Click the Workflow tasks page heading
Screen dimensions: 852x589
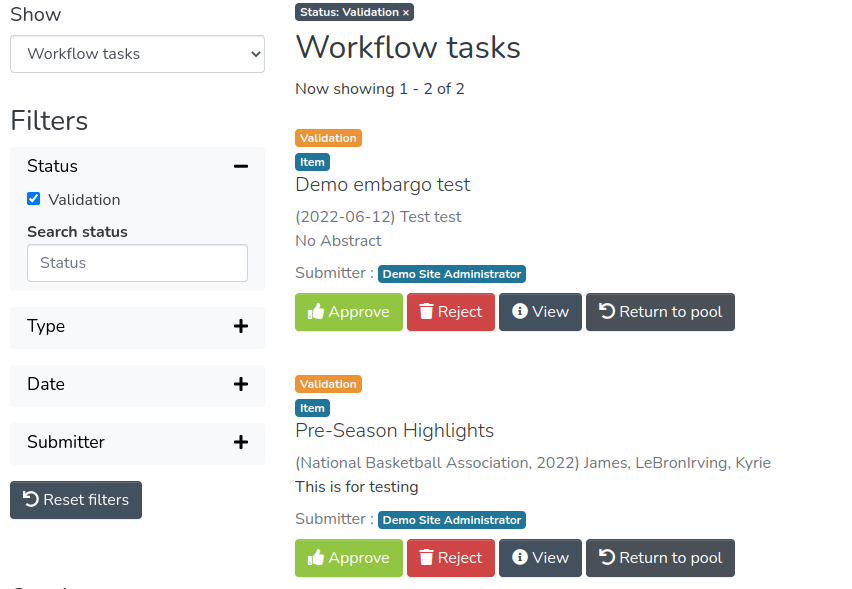408,47
